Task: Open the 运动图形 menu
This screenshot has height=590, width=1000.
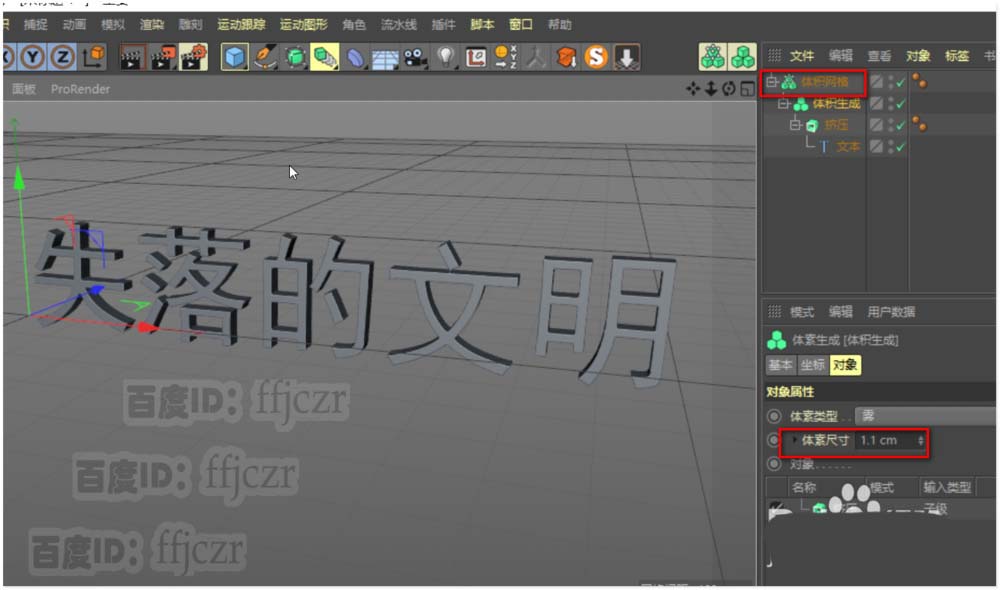Action: point(303,24)
